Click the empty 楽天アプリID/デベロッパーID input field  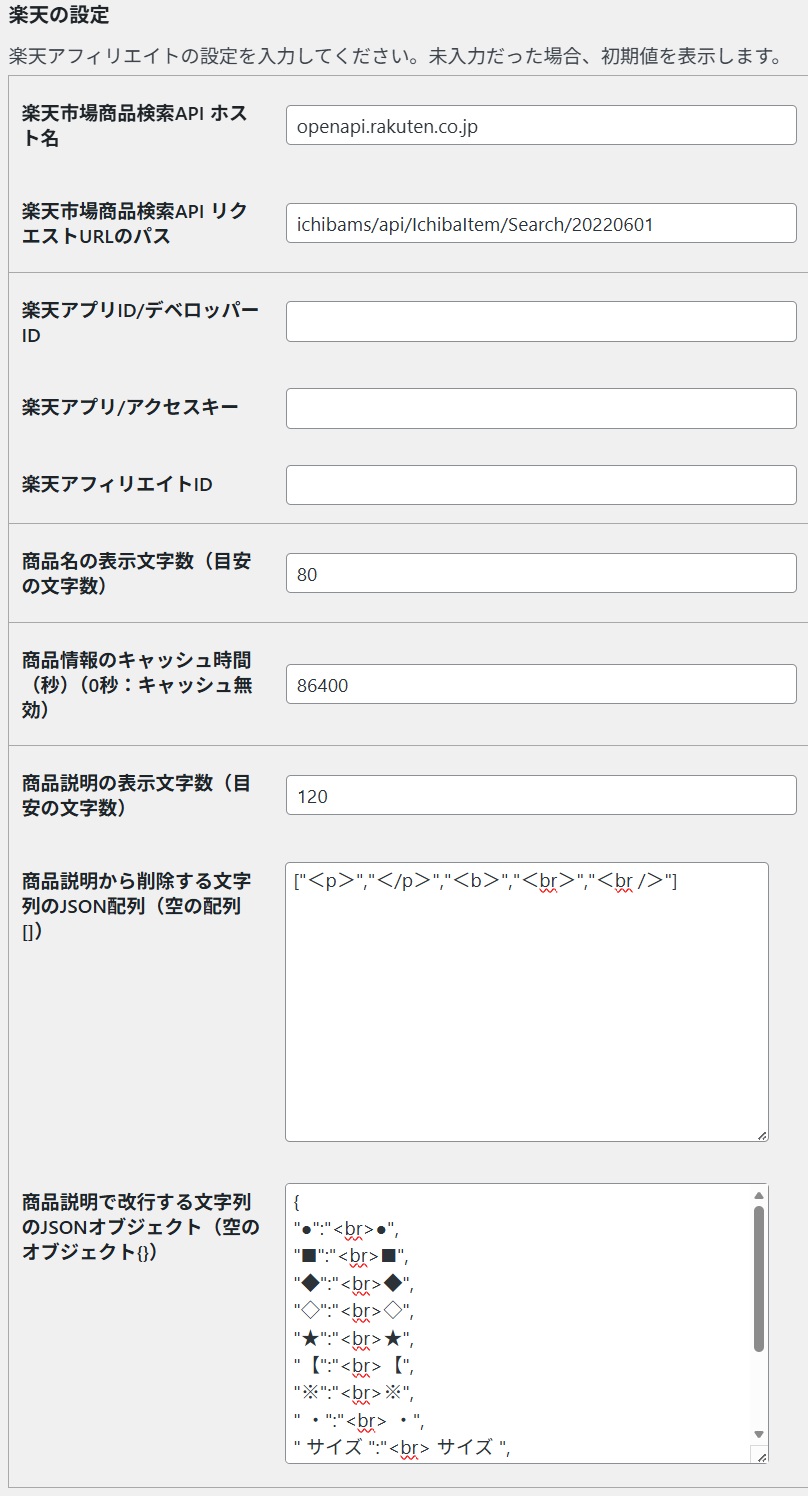point(540,320)
